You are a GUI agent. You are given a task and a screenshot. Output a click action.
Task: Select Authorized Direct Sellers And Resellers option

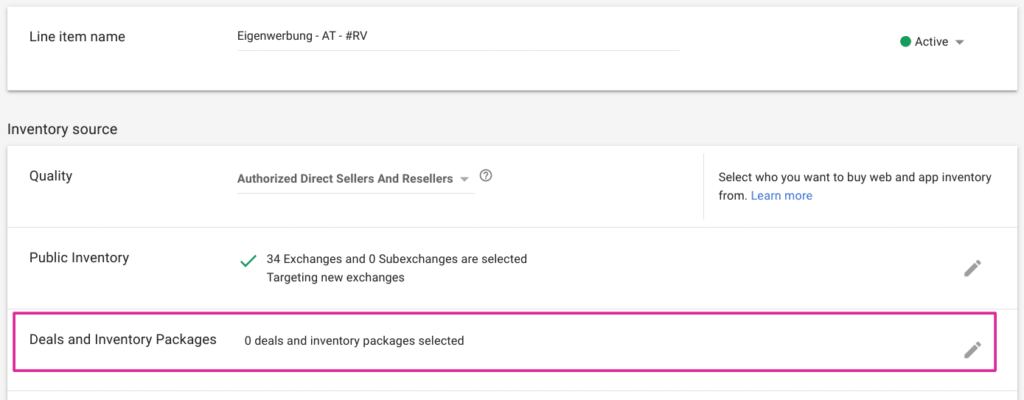click(x=345, y=180)
